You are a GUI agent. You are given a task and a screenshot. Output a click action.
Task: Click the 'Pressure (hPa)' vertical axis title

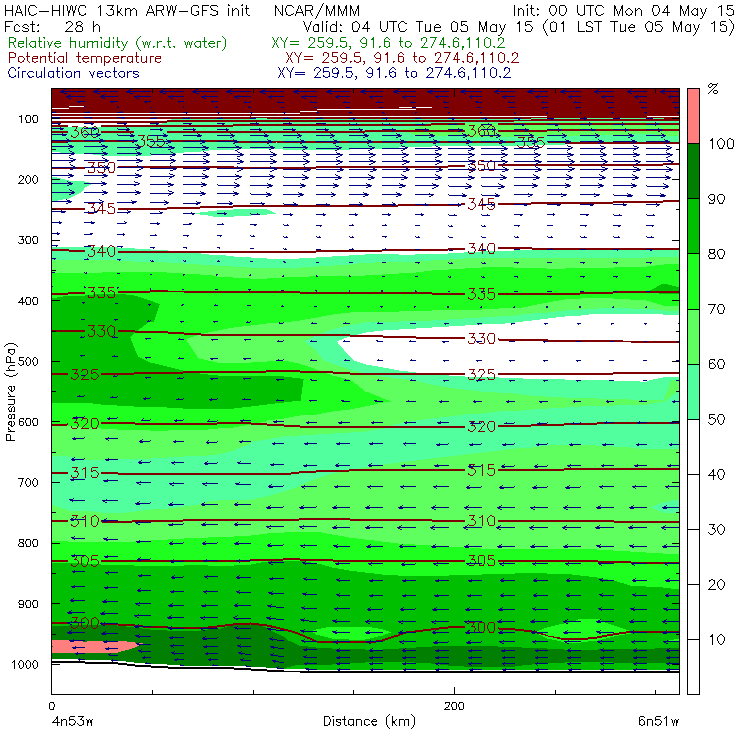11,392
